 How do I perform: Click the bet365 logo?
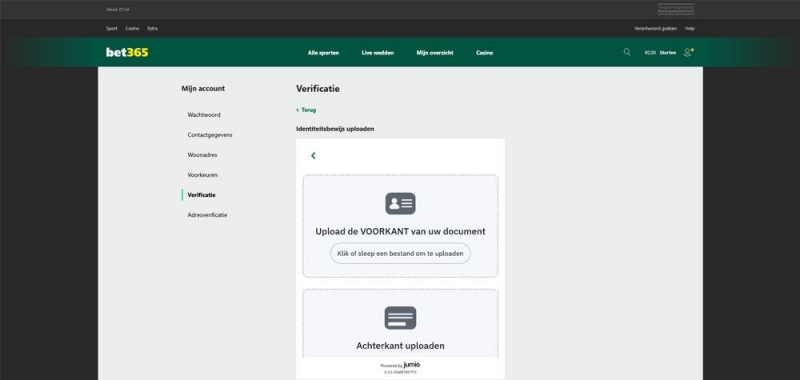pos(127,52)
